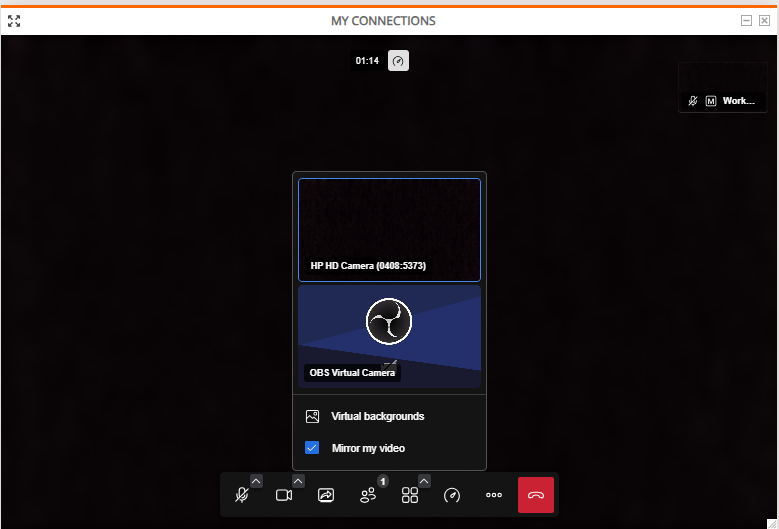The height and width of the screenshot is (529, 779).
Task: Click the OBS Virtual Camera label
Action: (352, 373)
